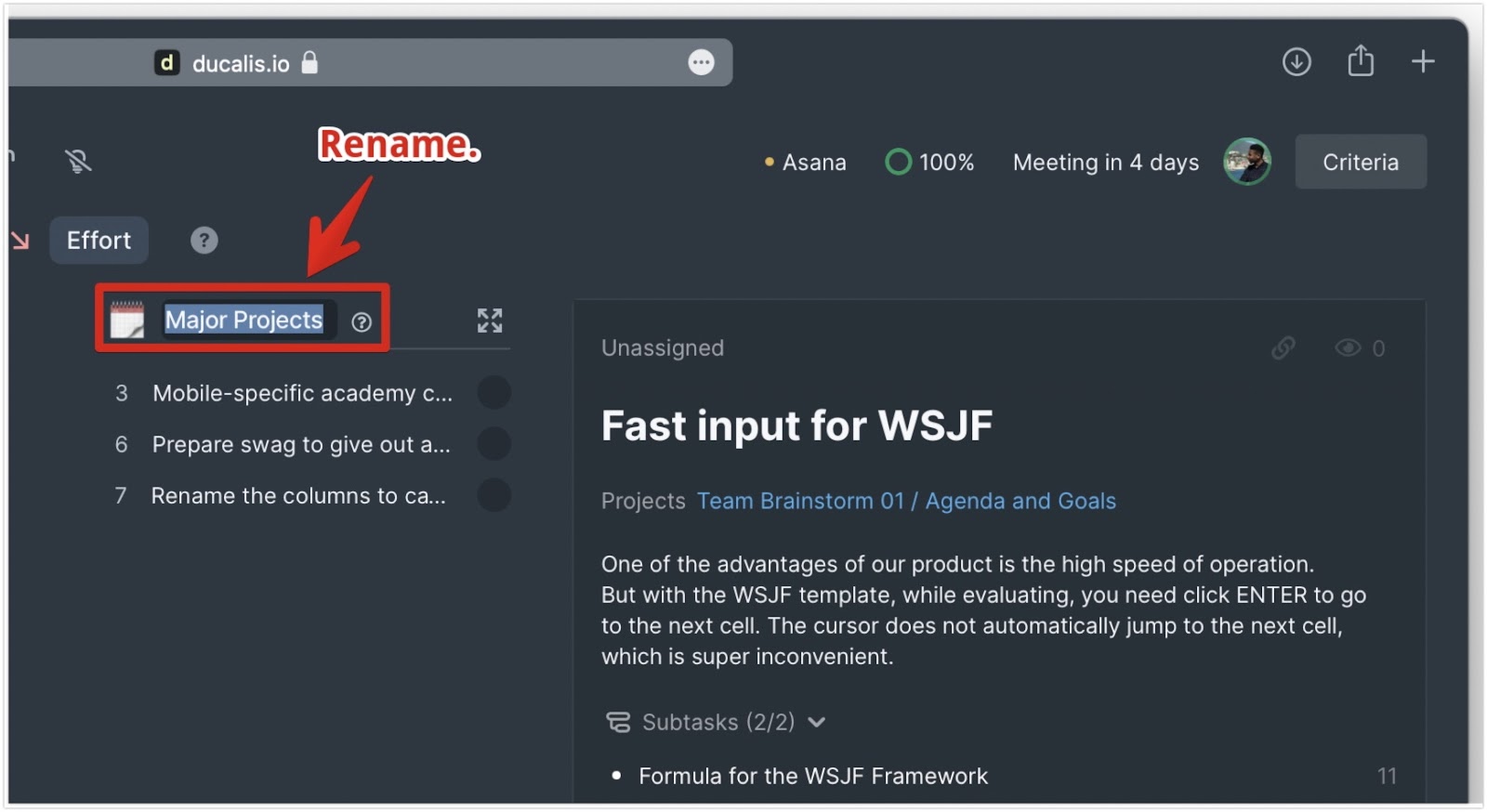Open the Criteria button
The width and height of the screenshot is (1487, 812).
[1361, 162]
